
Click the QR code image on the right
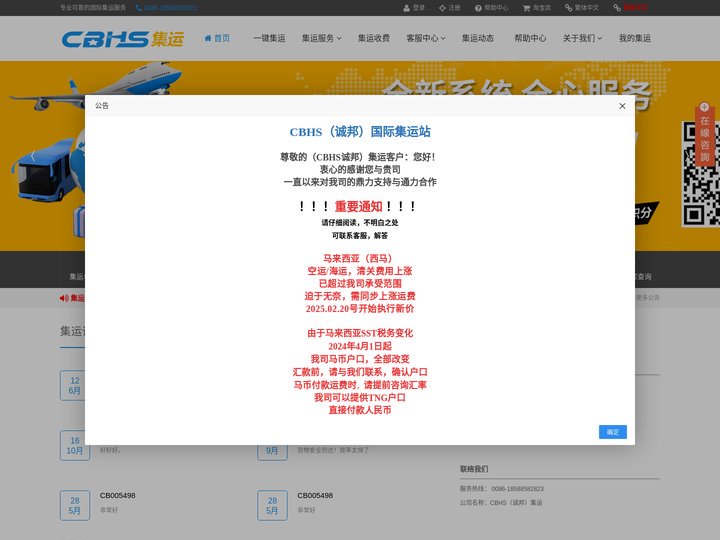[x=701, y=174]
